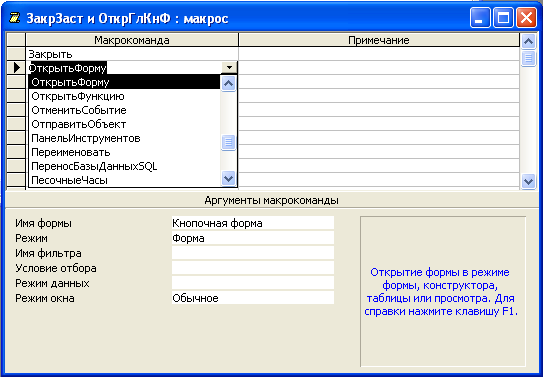
Task: Click the dropdown list scroll down arrow
Action: [x=228, y=179]
